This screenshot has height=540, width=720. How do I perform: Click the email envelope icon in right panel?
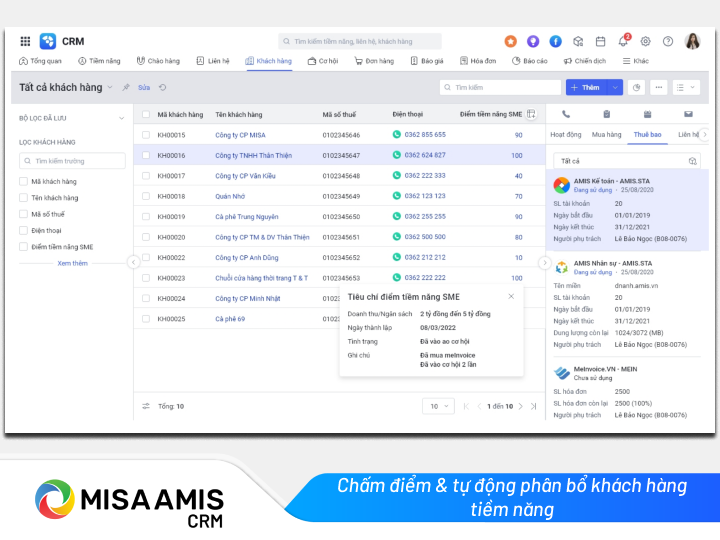688,114
